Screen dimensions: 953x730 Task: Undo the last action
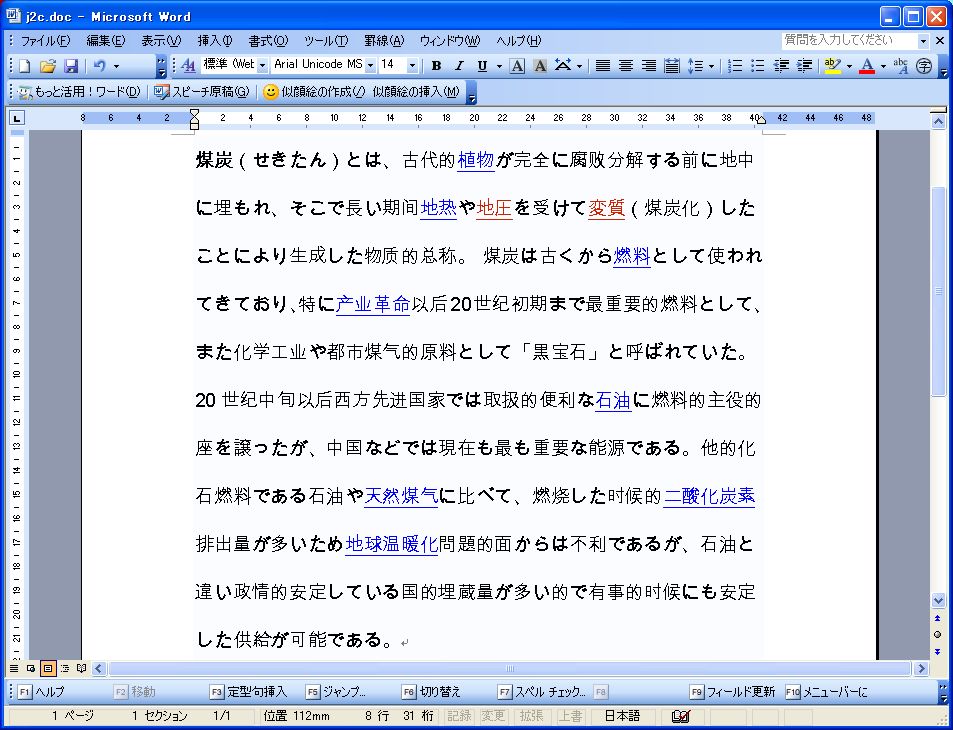coord(100,66)
